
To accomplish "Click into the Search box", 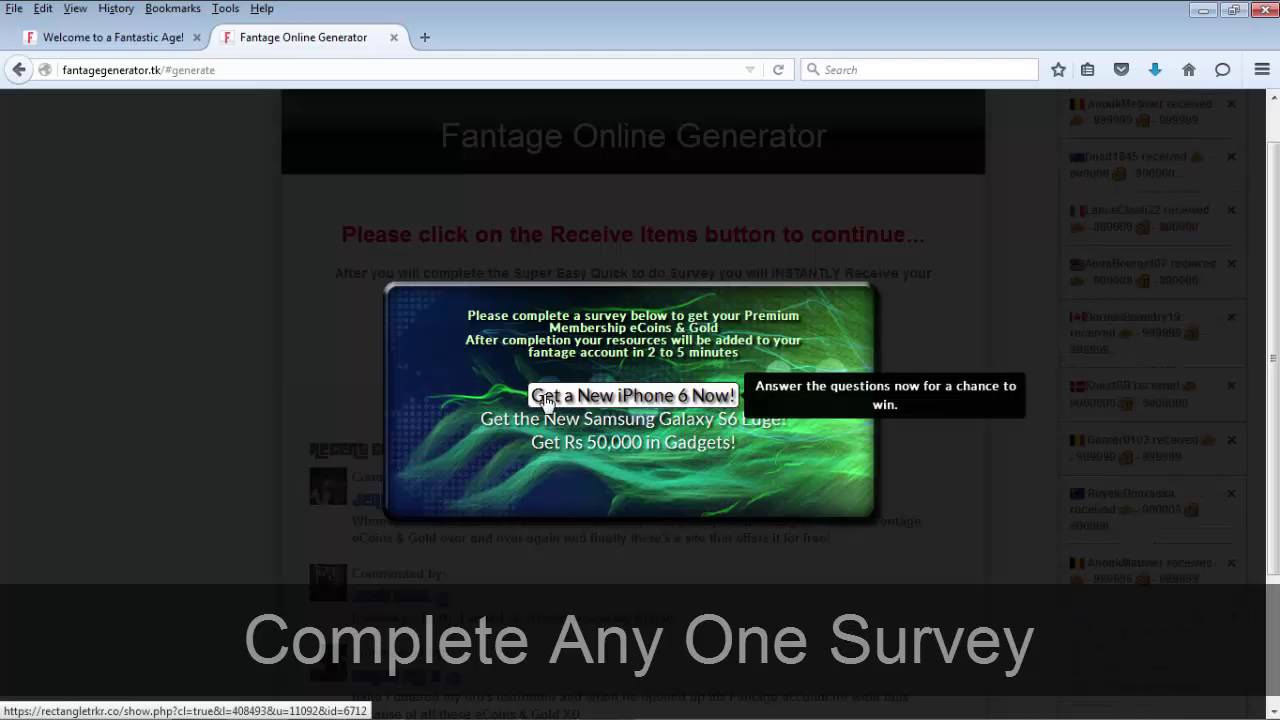I will 920,70.
